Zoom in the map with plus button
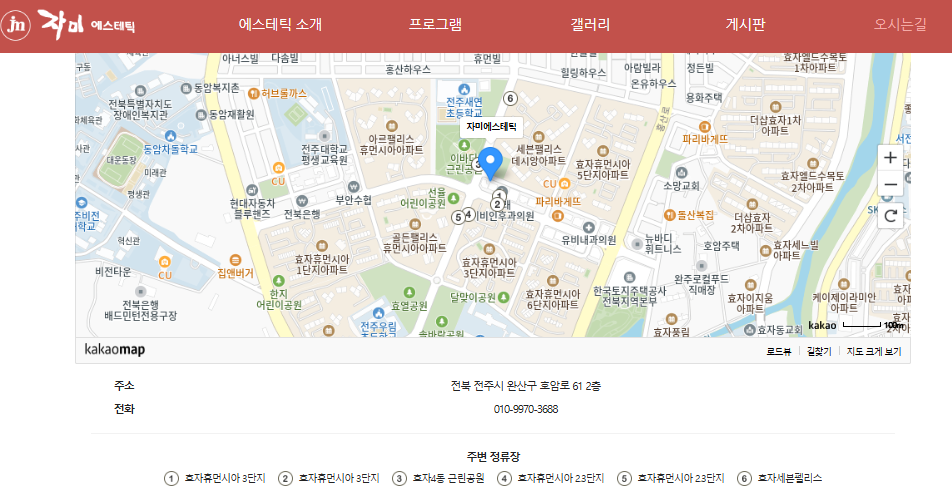The width and height of the screenshot is (952, 495). (x=890, y=158)
